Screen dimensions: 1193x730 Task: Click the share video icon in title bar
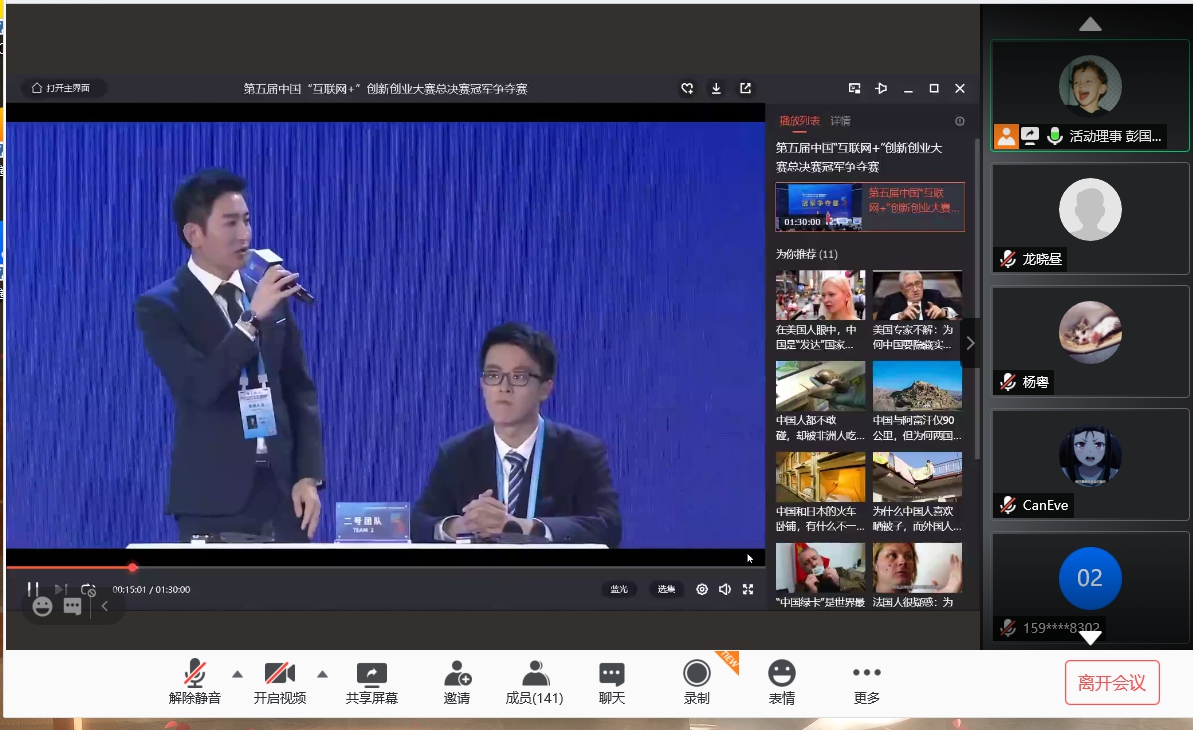(x=745, y=89)
